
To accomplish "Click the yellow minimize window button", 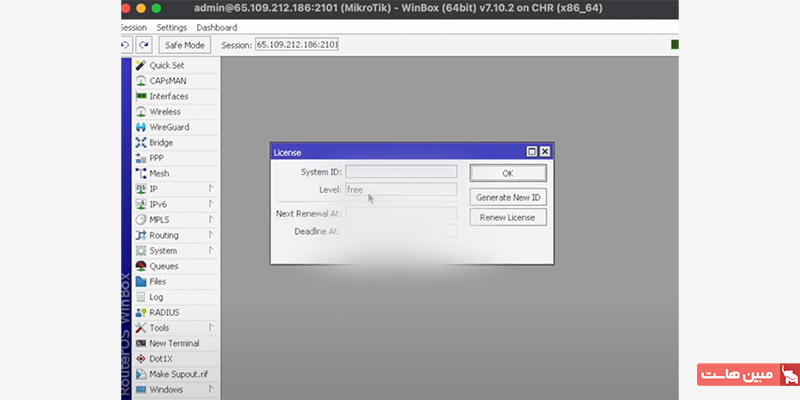I will [x=141, y=8].
